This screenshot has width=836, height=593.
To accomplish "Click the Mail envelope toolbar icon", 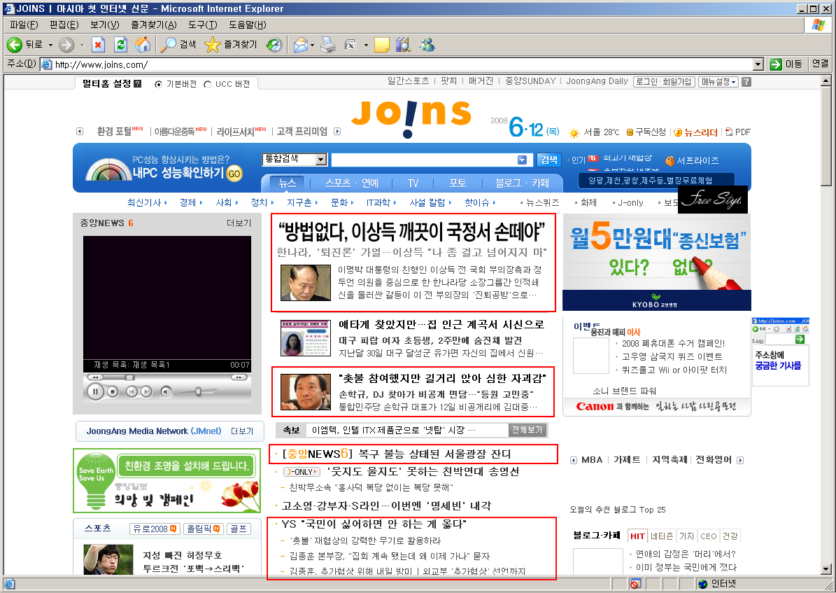I will [300, 45].
